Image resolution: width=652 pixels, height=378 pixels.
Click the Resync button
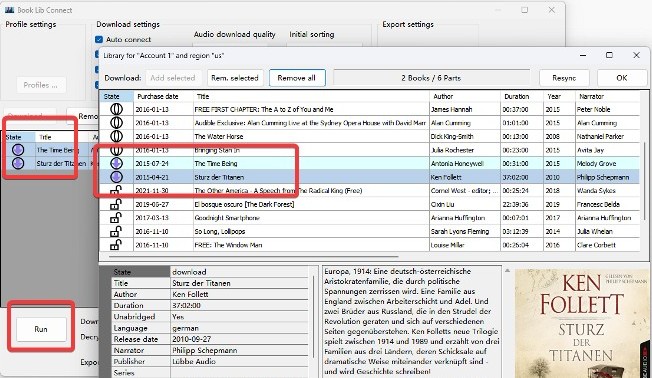[x=564, y=78]
